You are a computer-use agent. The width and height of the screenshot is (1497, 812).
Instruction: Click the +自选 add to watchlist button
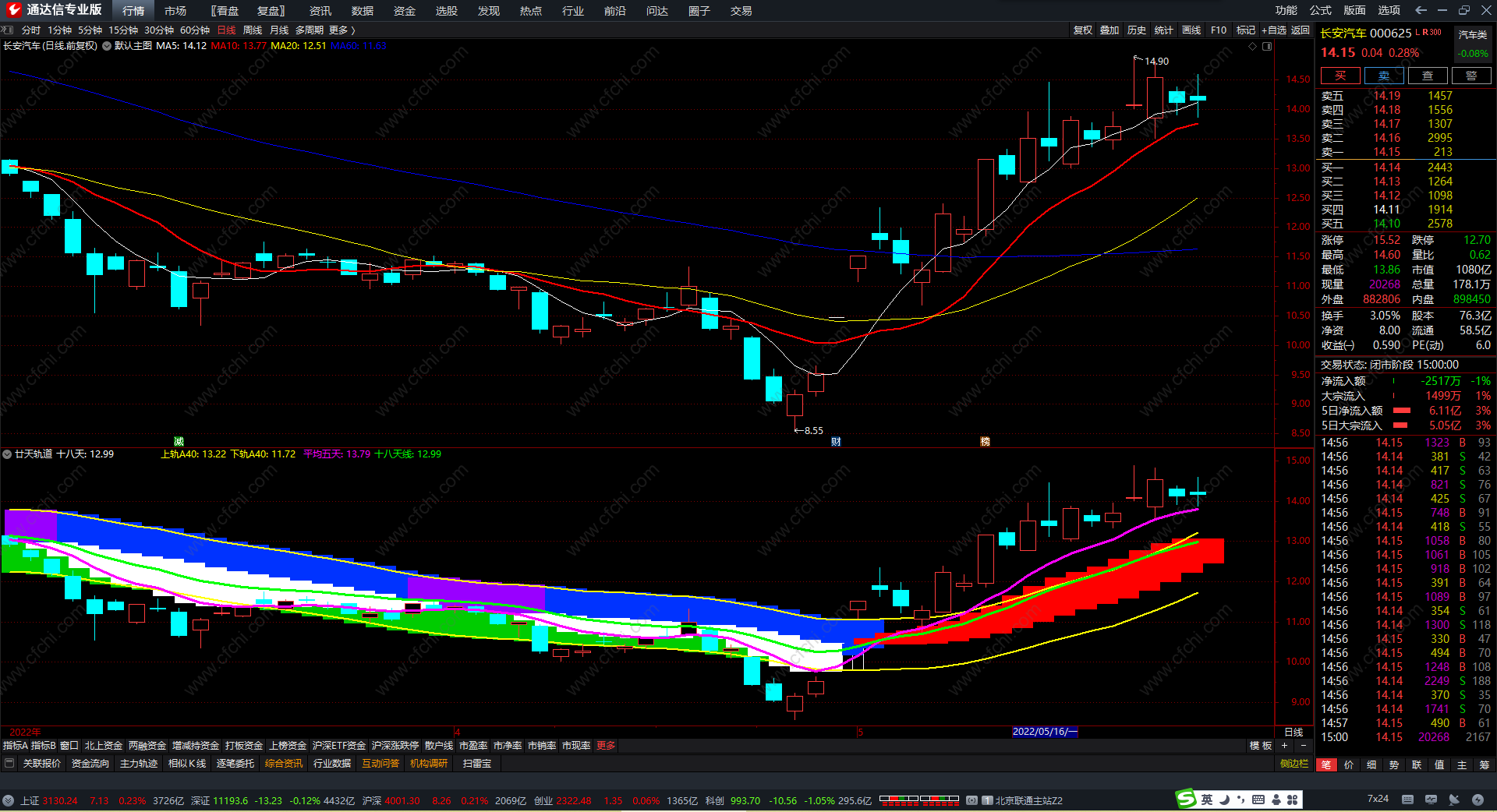[x=1274, y=30]
